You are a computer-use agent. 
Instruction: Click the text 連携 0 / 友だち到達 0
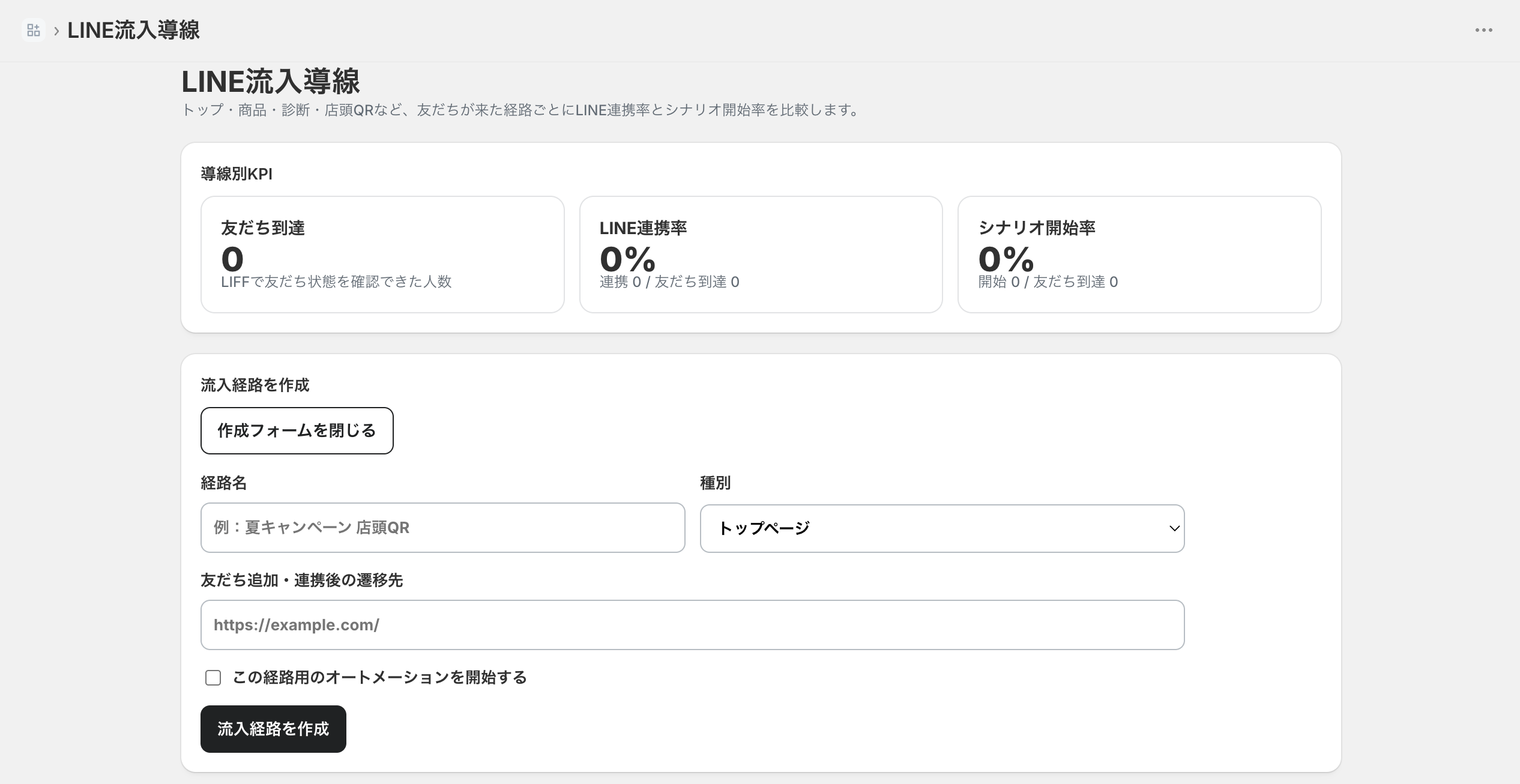pyautogui.click(x=669, y=282)
